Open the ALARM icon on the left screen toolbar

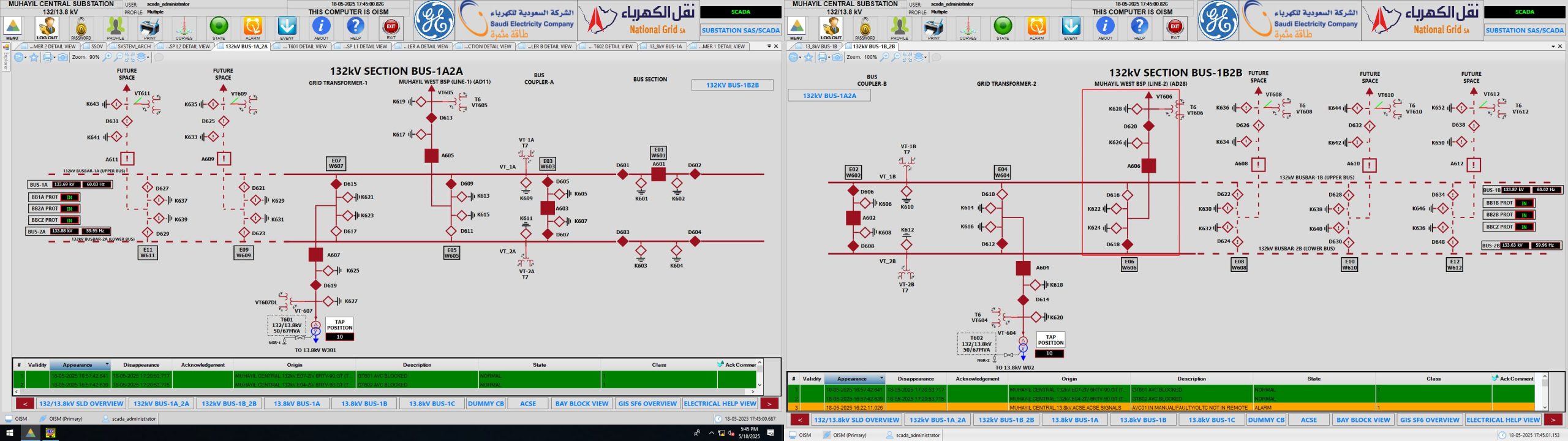click(252, 27)
